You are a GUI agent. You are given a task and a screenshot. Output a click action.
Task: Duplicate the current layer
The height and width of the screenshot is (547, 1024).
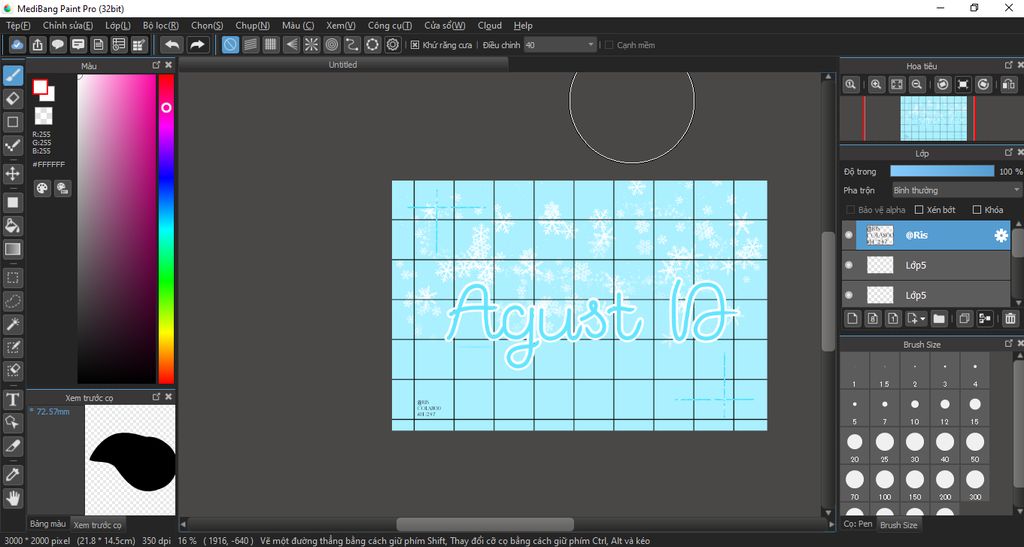tap(964, 319)
